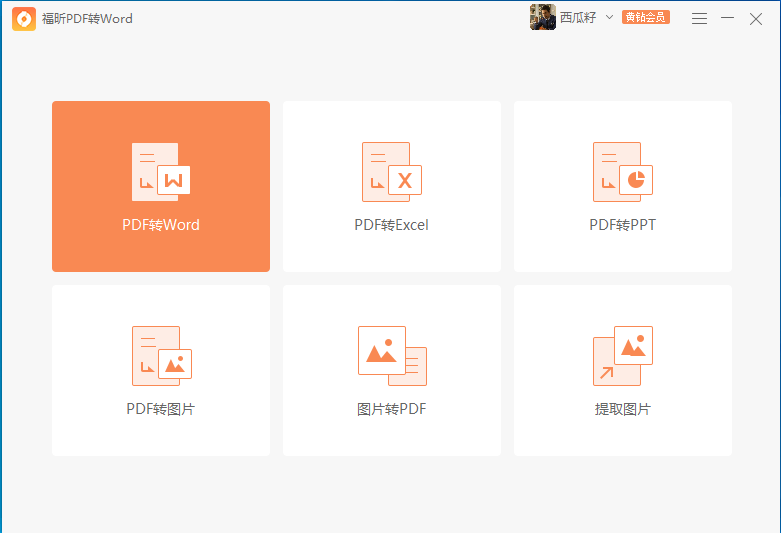The width and height of the screenshot is (781, 533).
Task: Open the 提取图片 text label
Action: pyautogui.click(x=622, y=409)
